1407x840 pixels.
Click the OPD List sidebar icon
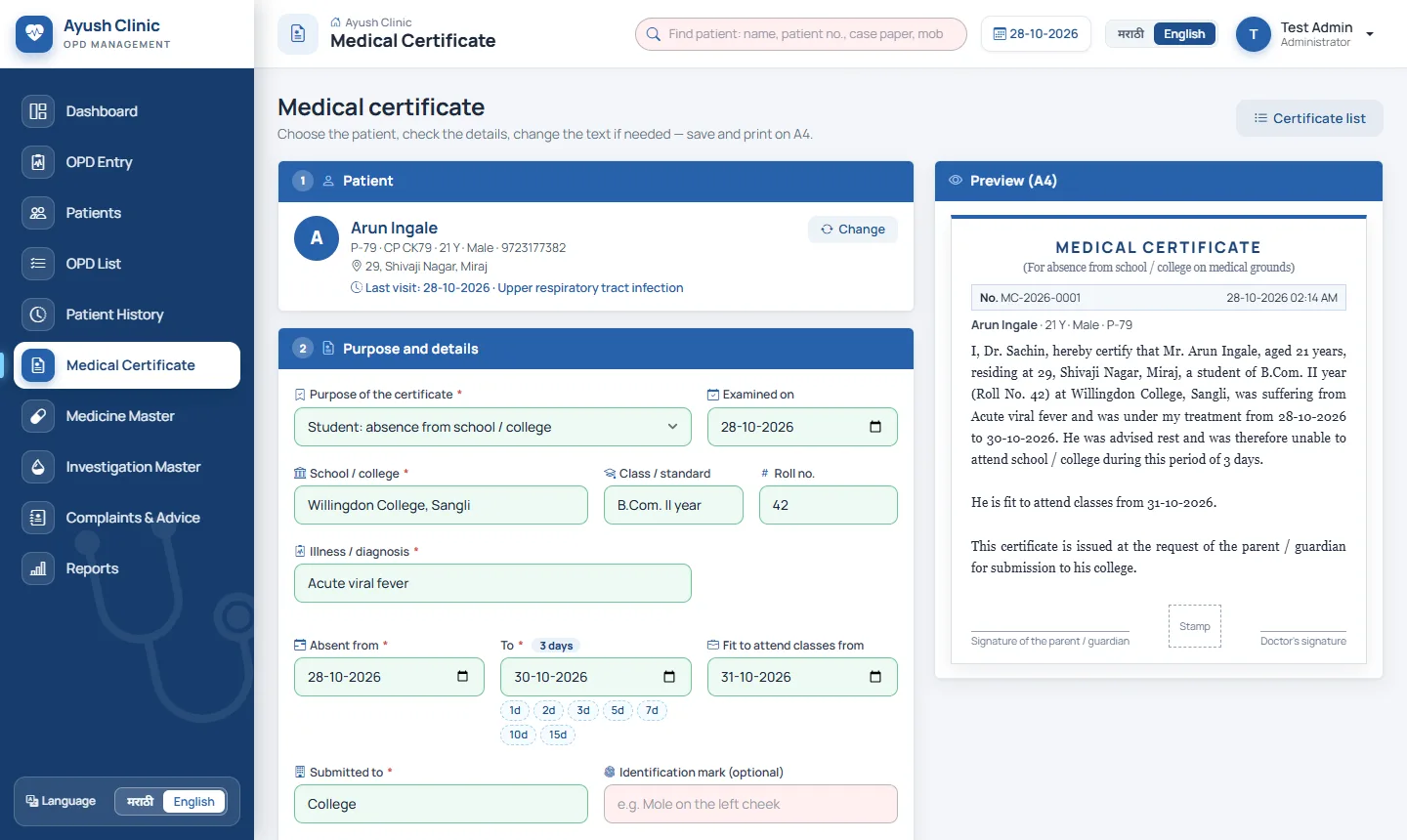[x=38, y=264]
